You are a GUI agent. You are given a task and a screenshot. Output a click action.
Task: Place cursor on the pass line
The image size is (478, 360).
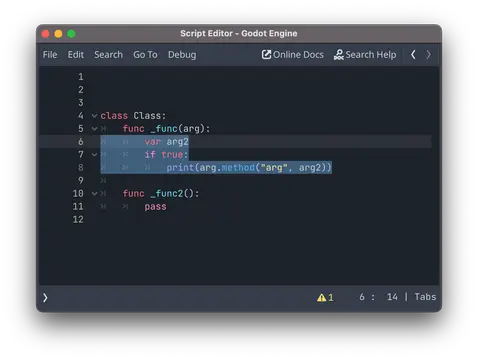pos(155,207)
